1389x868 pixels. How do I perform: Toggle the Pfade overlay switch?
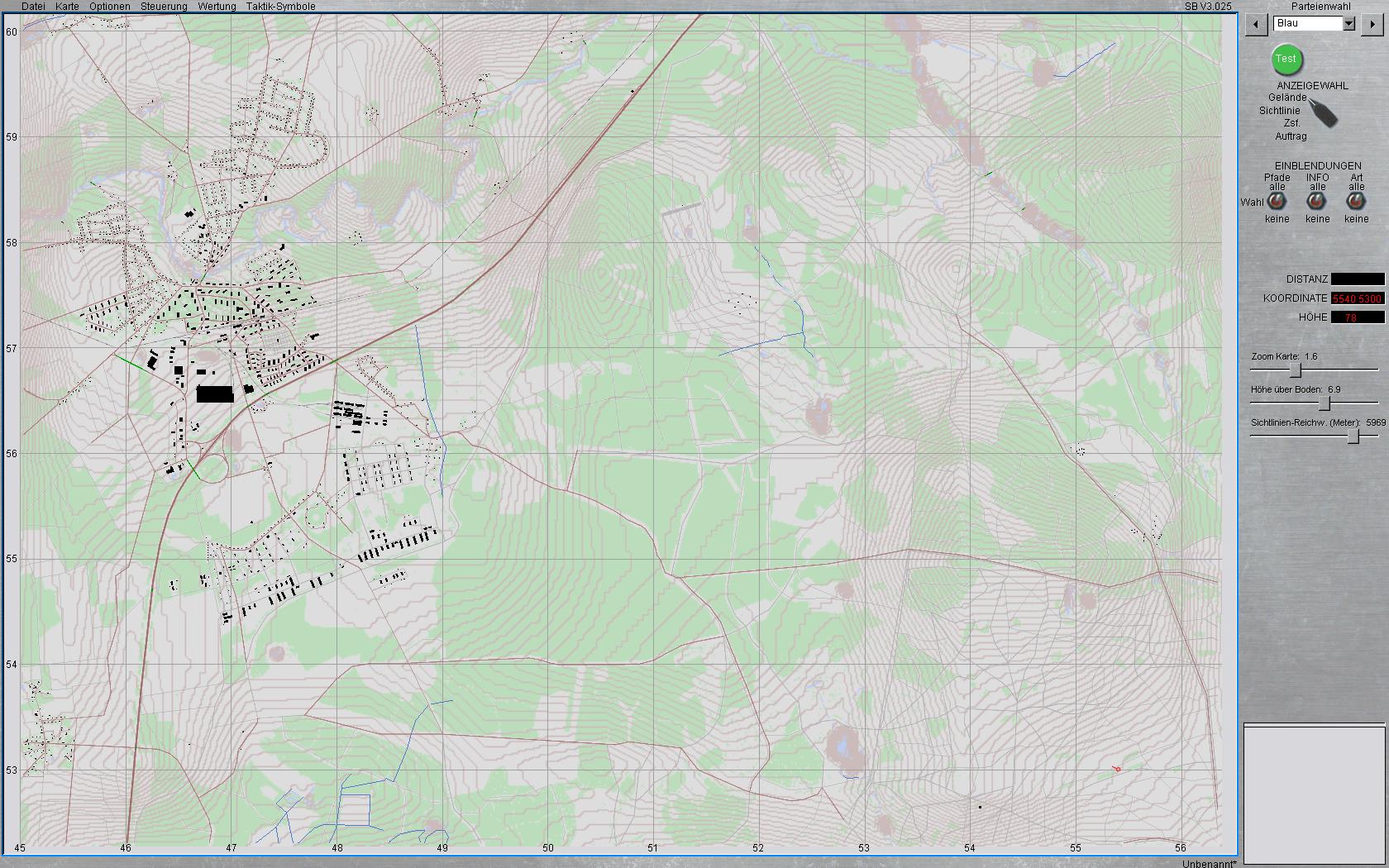click(1277, 202)
